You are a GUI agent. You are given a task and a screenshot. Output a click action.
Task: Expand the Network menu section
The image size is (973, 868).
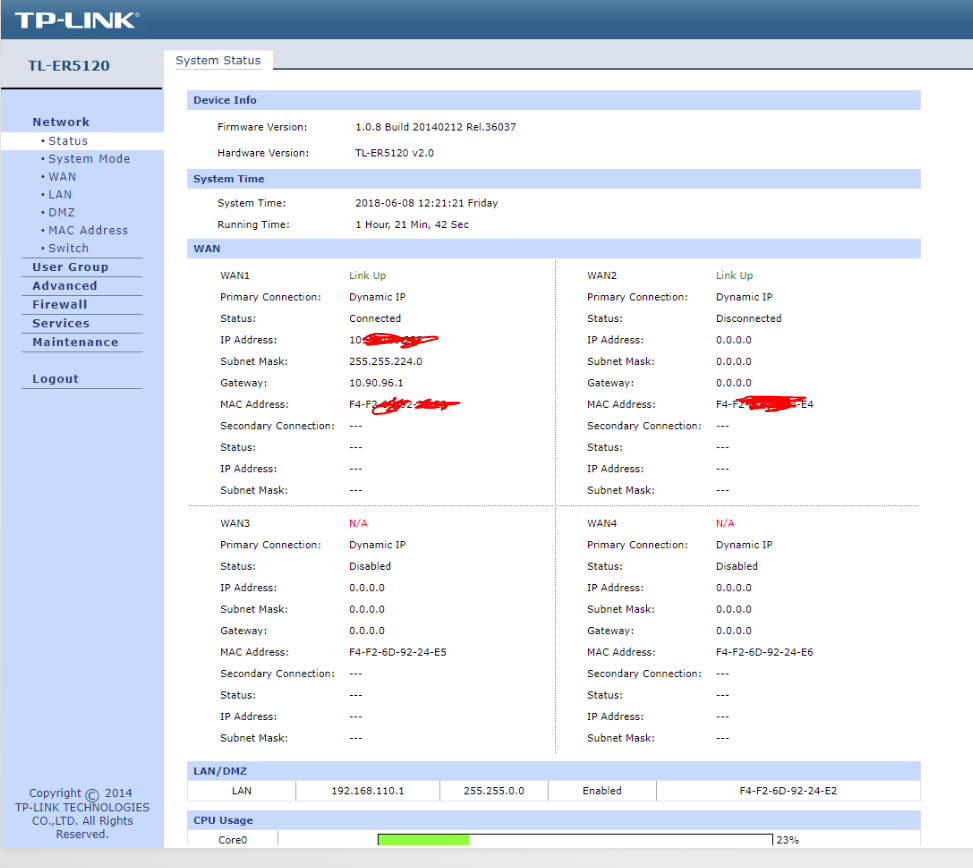(61, 122)
